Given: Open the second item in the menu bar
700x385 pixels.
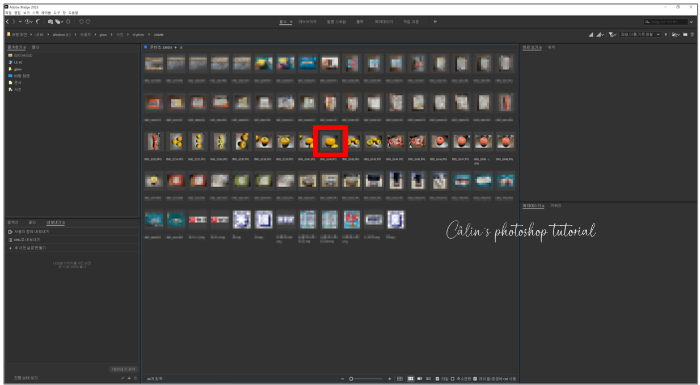Looking at the screenshot, I should click(x=17, y=13).
